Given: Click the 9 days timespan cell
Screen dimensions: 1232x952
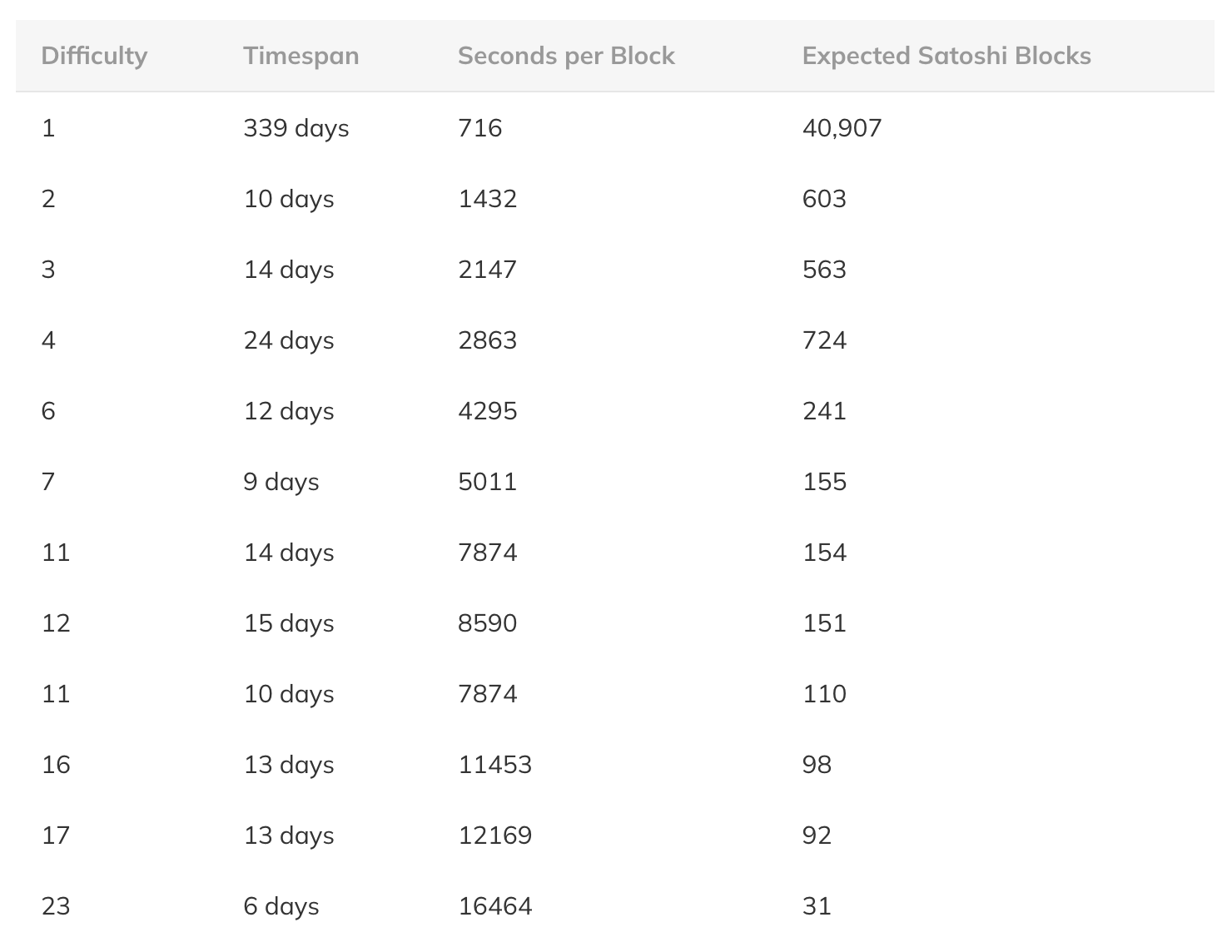Looking at the screenshot, I should click(281, 482).
